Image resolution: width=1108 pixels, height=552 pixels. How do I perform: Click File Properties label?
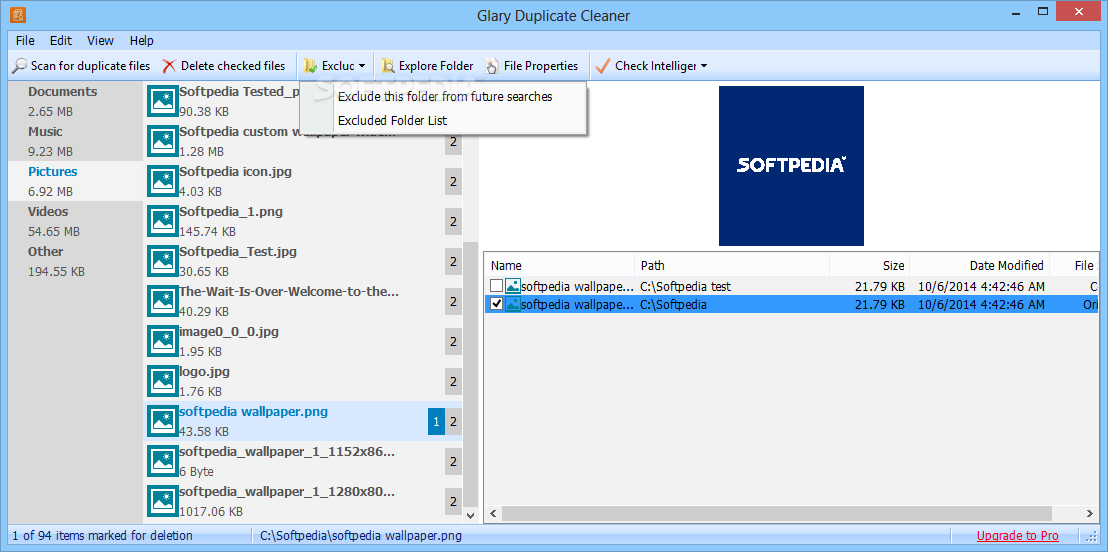[x=541, y=66]
